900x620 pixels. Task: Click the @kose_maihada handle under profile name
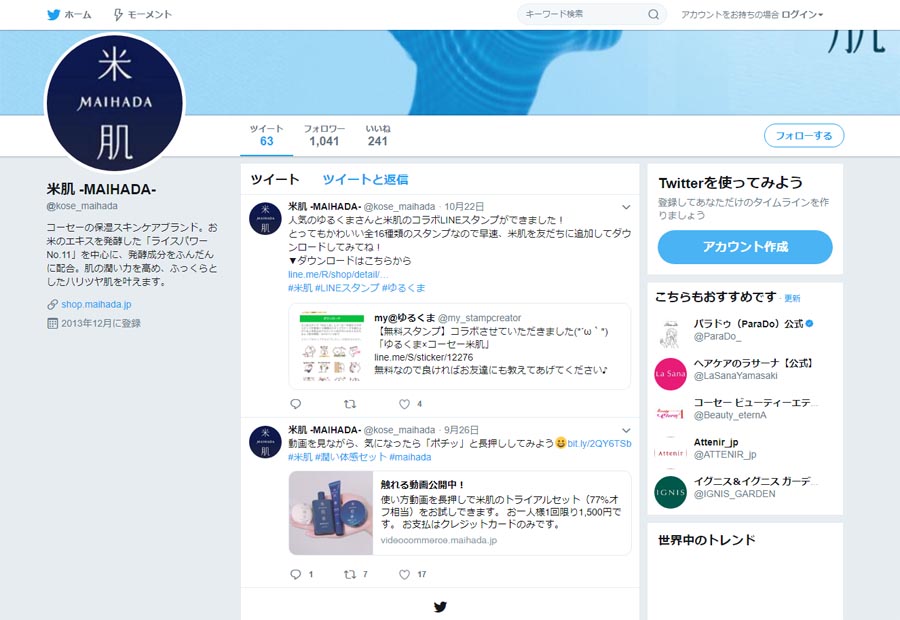click(x=82, y=206)
